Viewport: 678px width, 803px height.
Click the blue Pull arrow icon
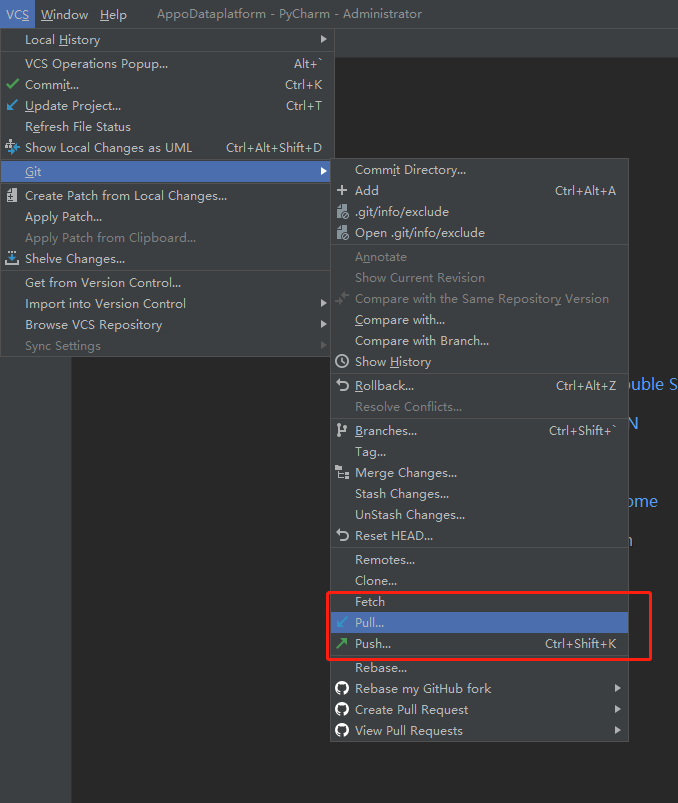[342, 622]
